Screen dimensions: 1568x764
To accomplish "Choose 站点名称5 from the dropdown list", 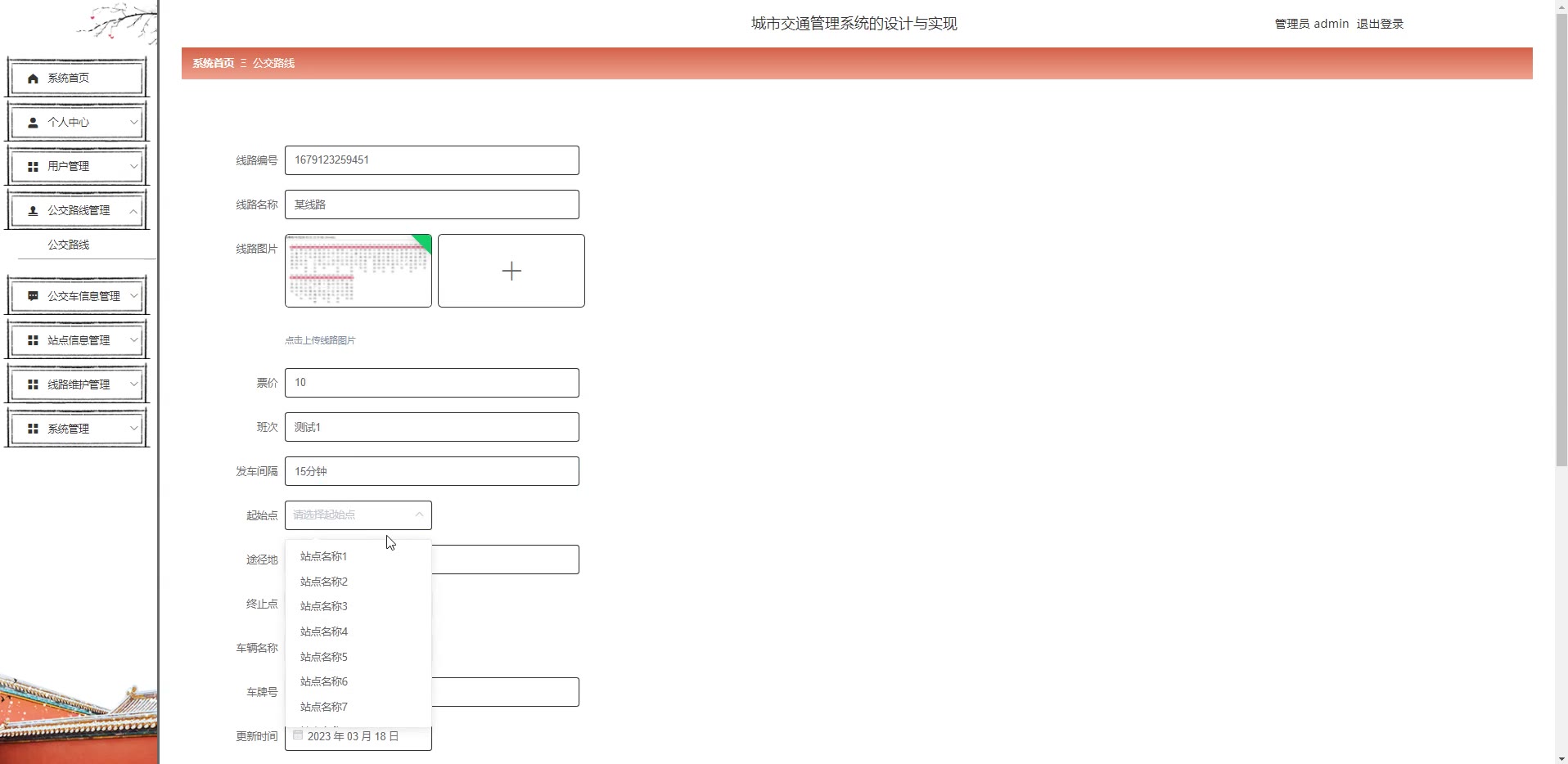I will click(358, 657).
